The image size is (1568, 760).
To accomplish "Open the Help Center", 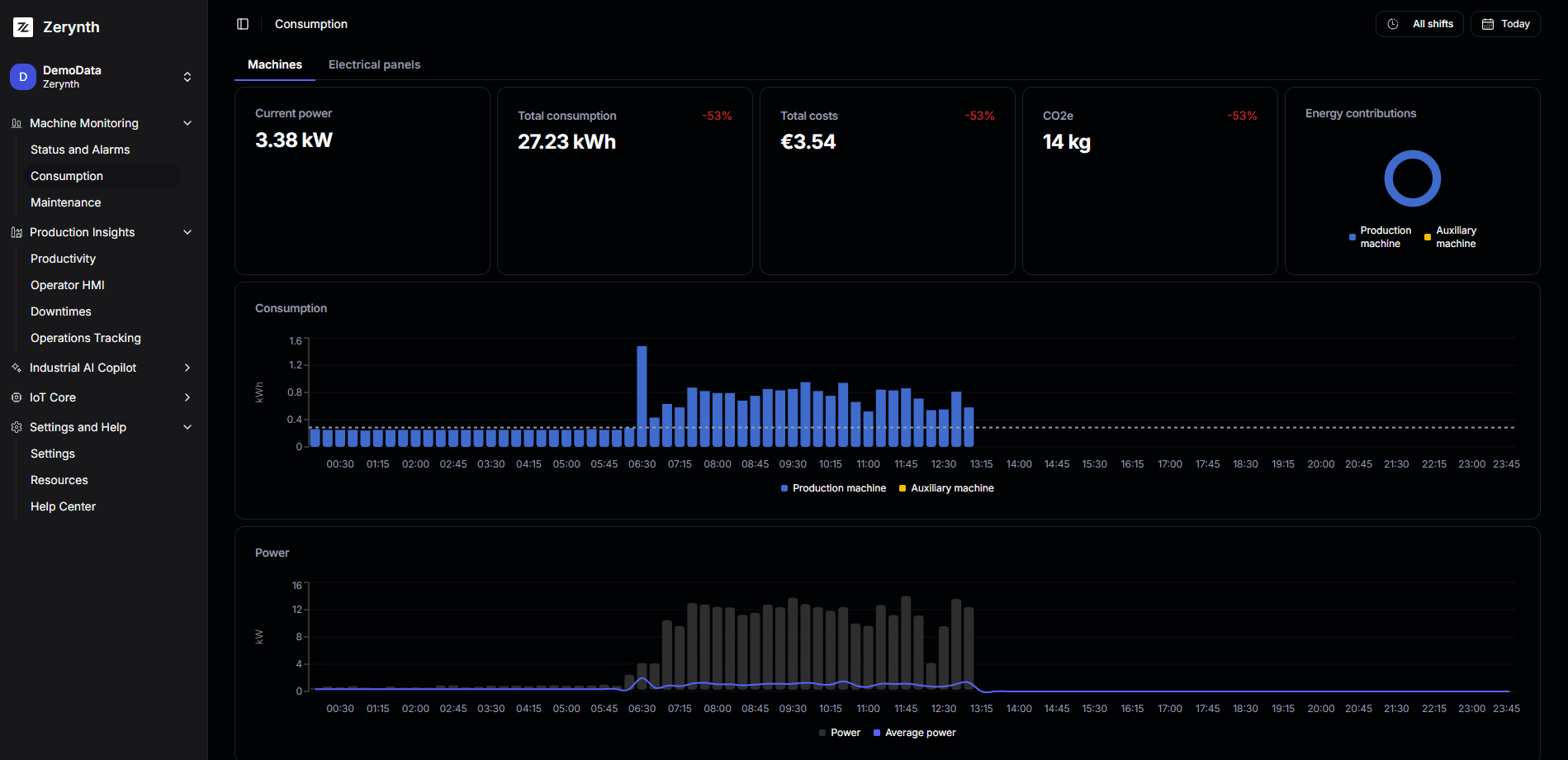I will (63, 506).
